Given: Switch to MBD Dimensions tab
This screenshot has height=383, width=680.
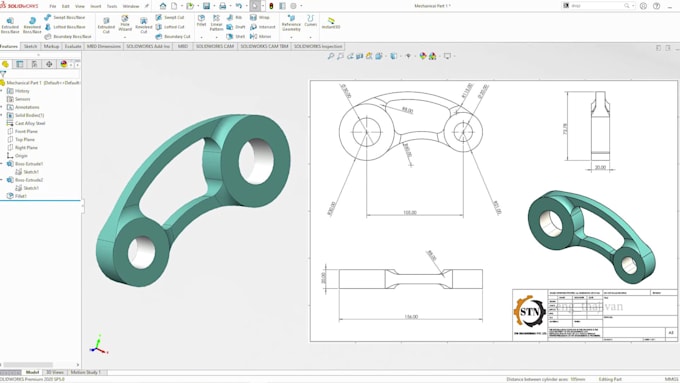Looking at the screenshot, I should (x=104, y=46).
